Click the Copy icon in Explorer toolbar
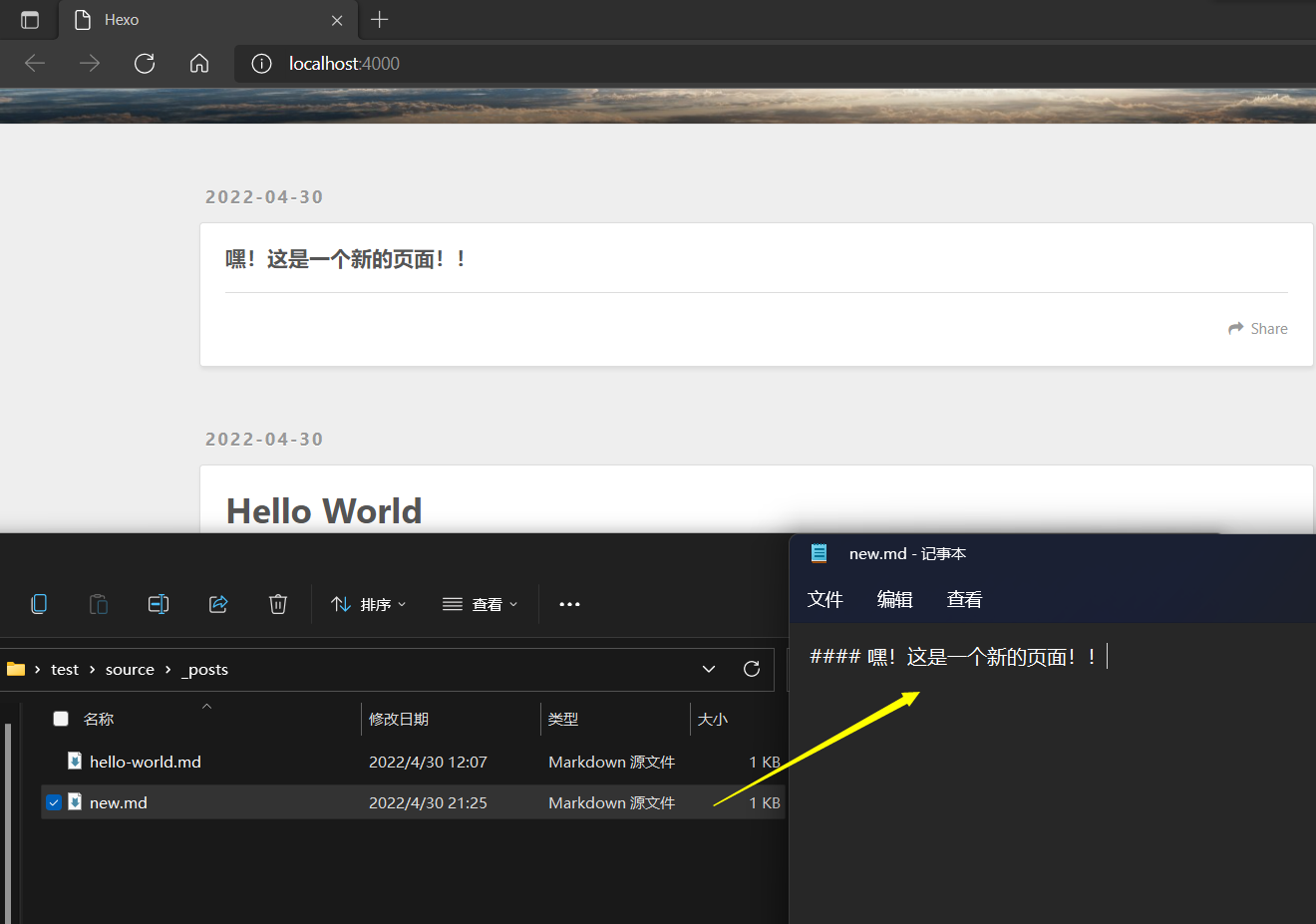Screen dimensions: 1316x924 (39, 604)
